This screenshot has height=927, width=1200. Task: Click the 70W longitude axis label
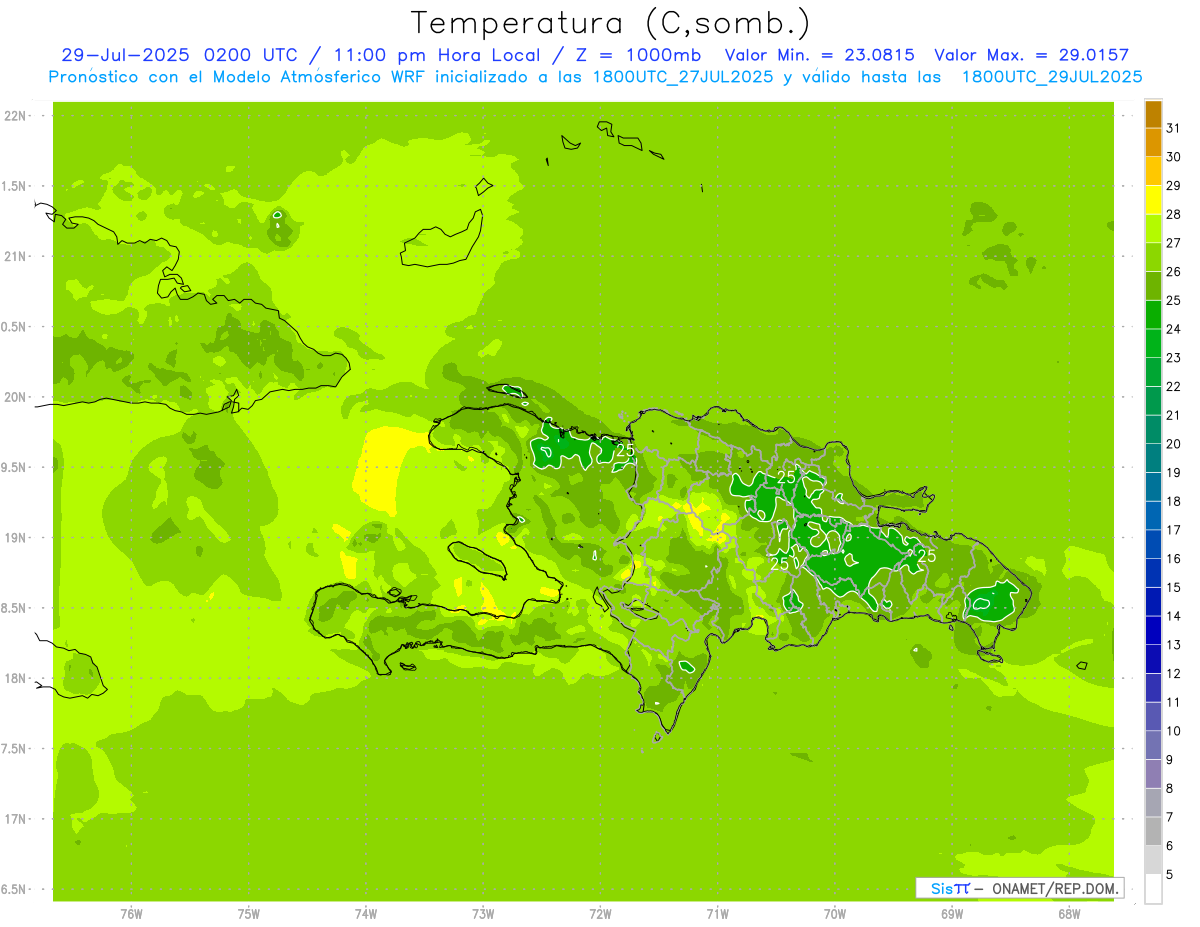coord(834,914)
